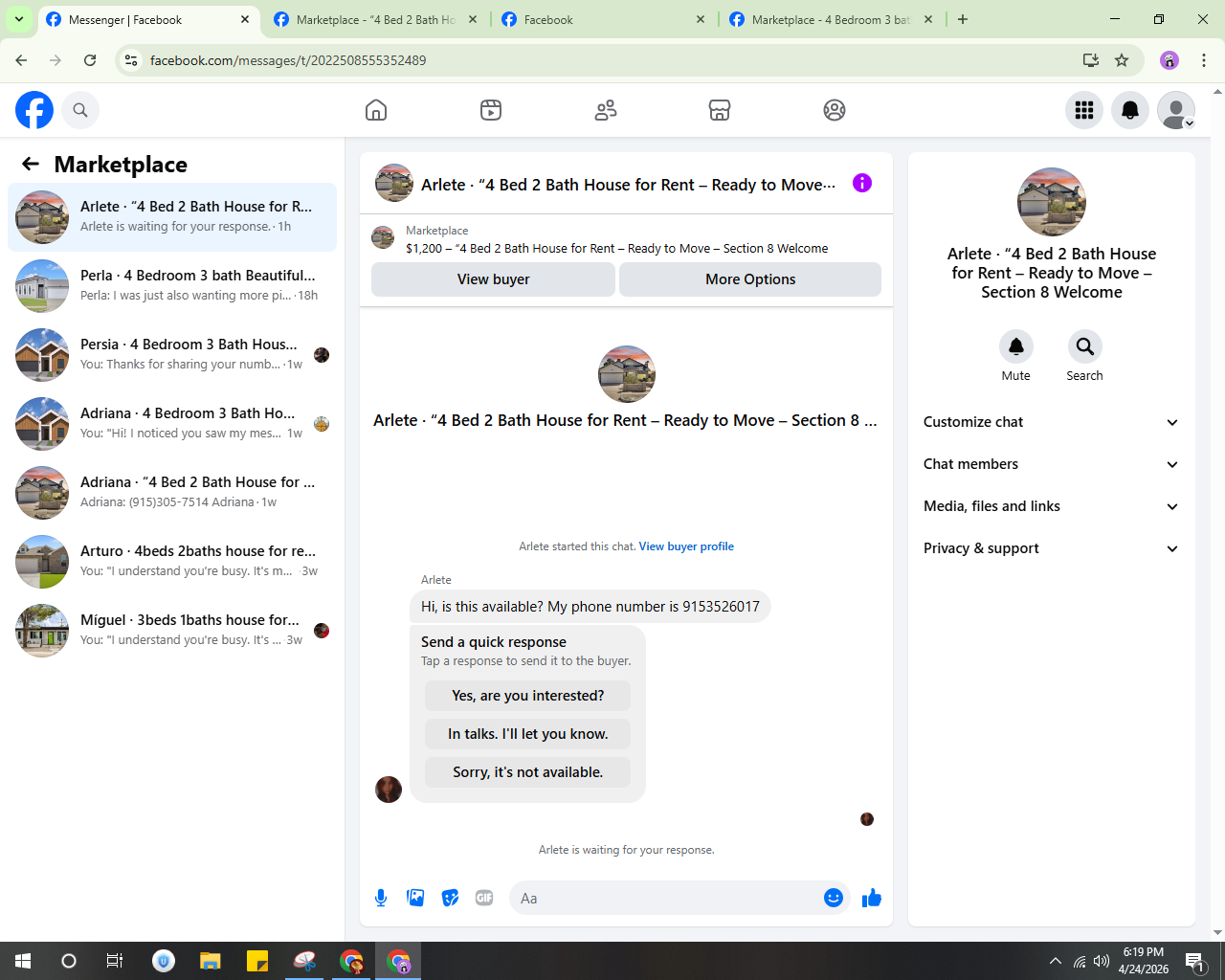Image resolution: width=1225 pixels, height=980 pixels.
Task: Open the Friends icon in top navigation
Action: click(x=606, y=110)
